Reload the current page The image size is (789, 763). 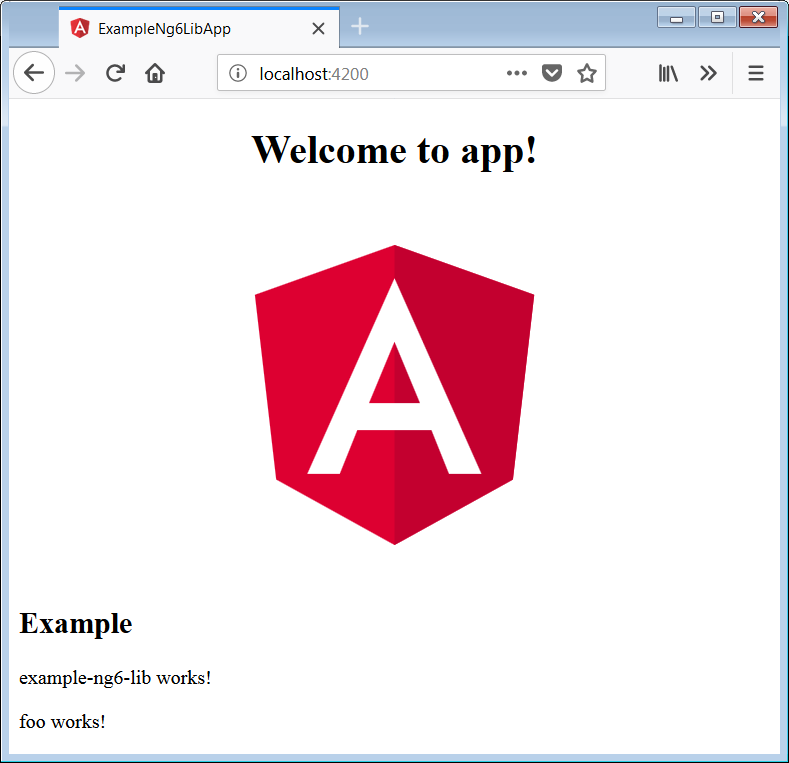[115, 73]
